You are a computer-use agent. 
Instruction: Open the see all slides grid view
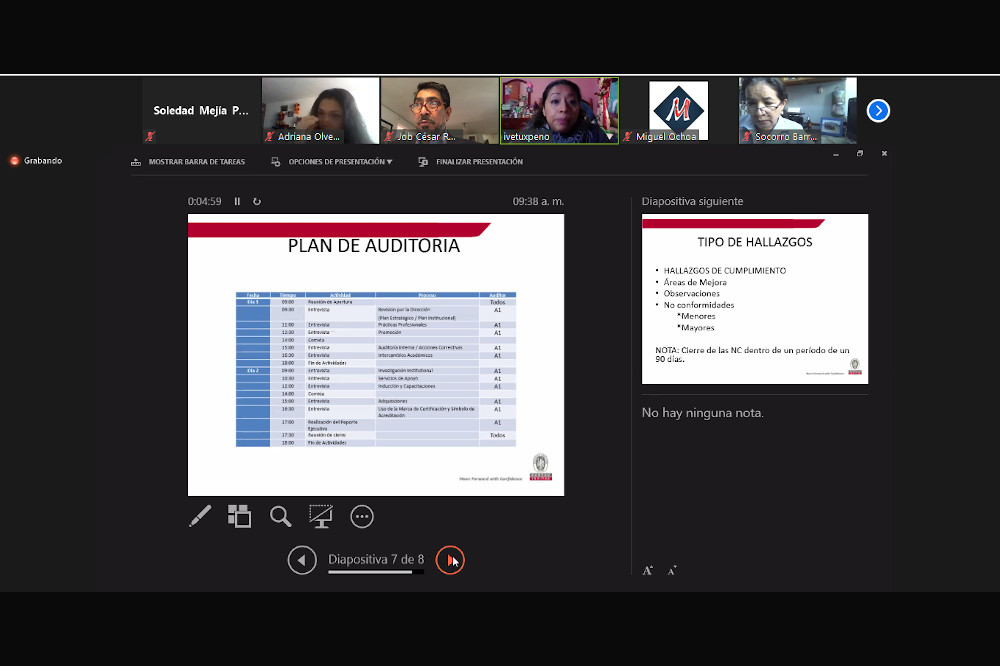240,516
